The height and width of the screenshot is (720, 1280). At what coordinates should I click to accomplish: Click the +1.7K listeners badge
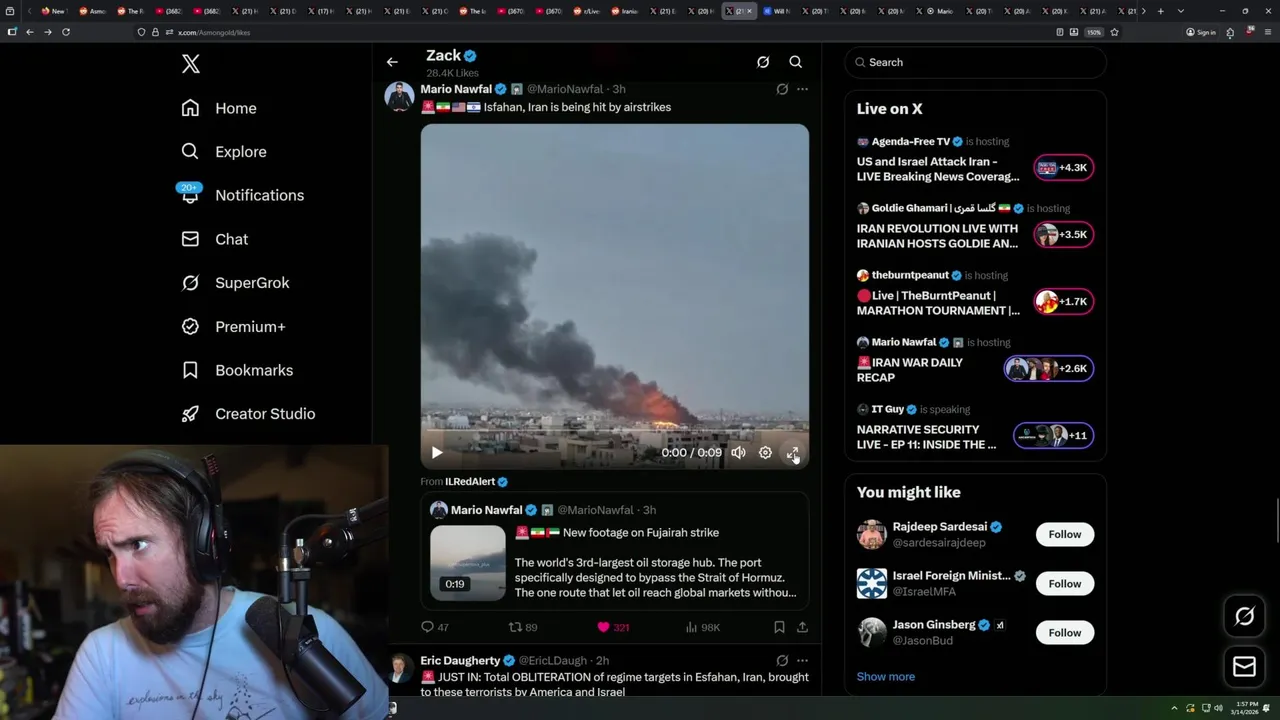pos(1064,302)
